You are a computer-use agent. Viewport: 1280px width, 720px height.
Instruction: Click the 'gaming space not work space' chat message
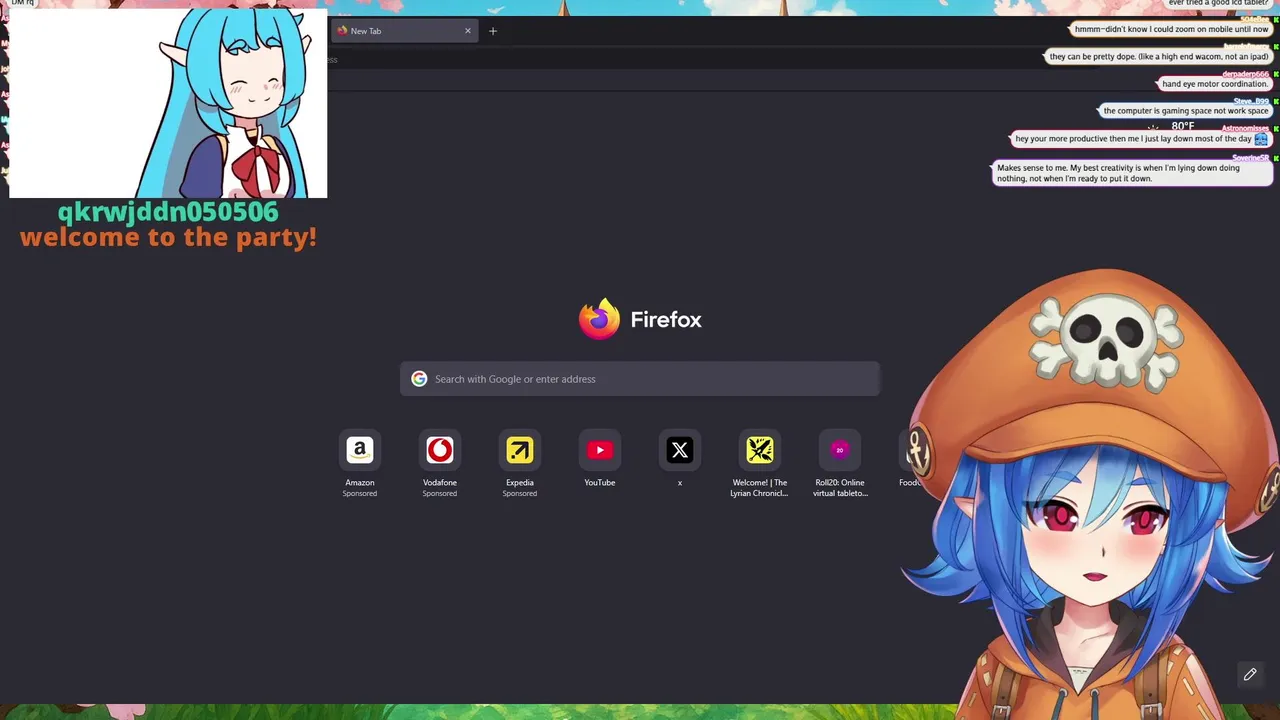pos(1185,111)
